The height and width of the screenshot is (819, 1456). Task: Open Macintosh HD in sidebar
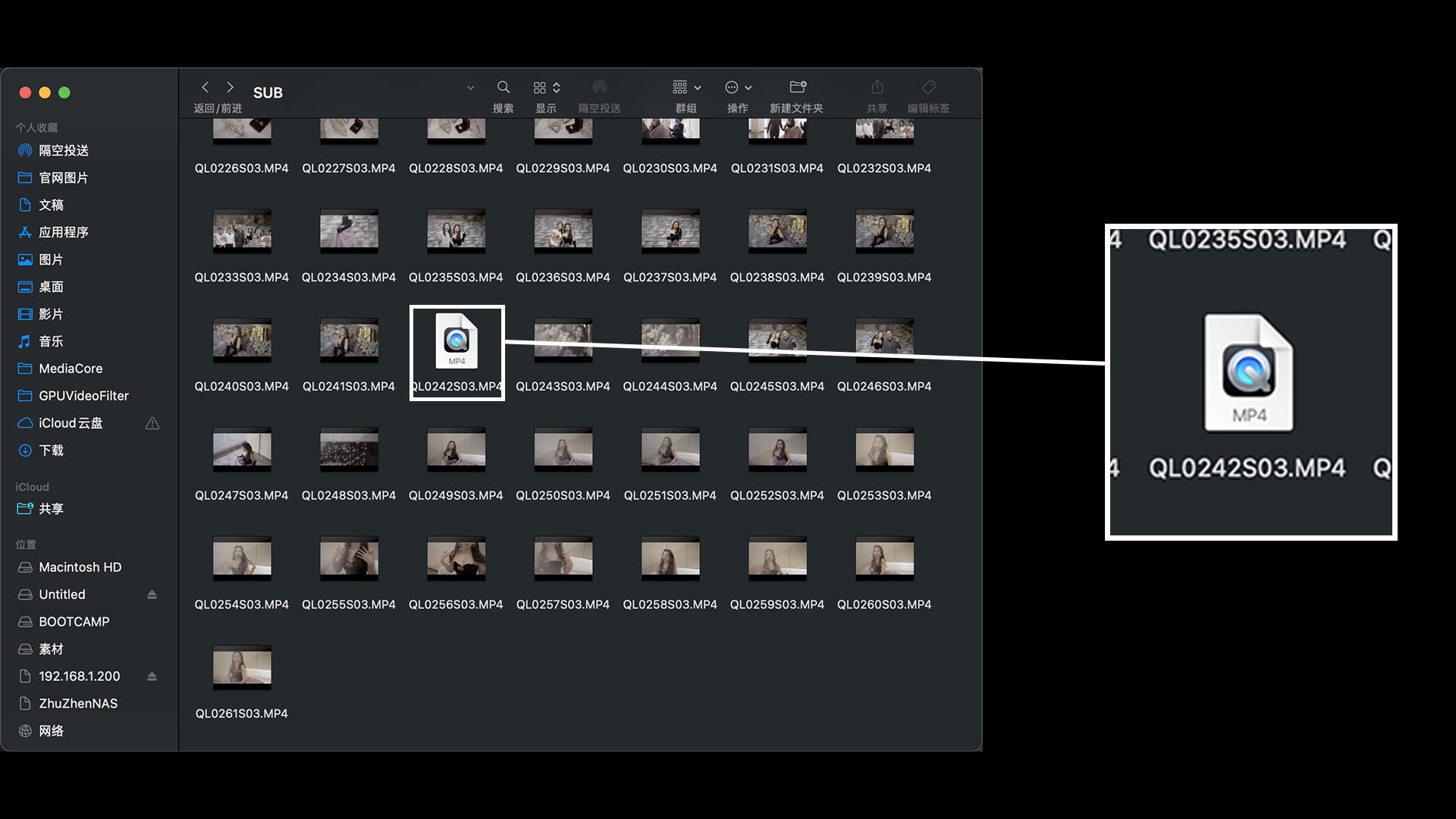point(80,567)
